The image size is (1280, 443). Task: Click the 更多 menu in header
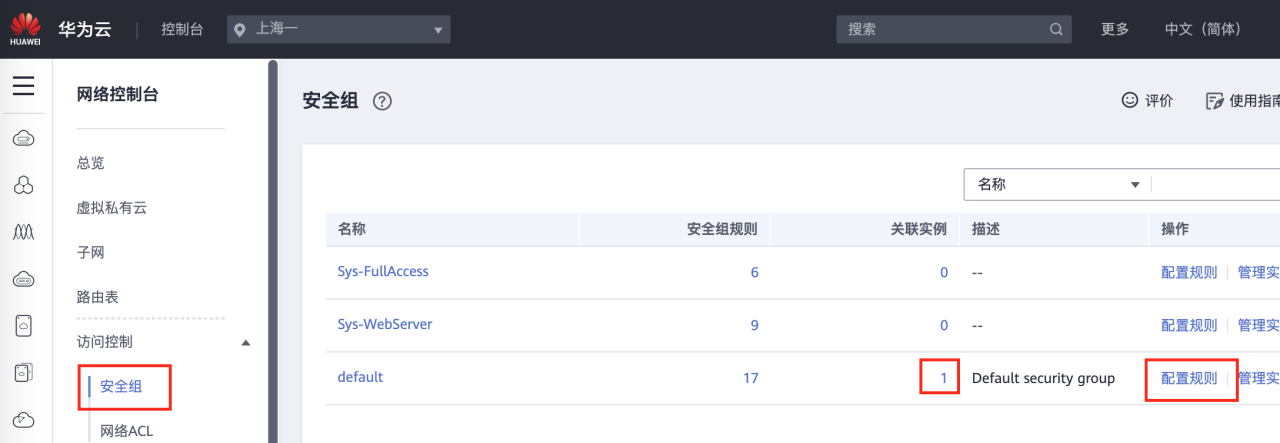tap(1115, 29)
